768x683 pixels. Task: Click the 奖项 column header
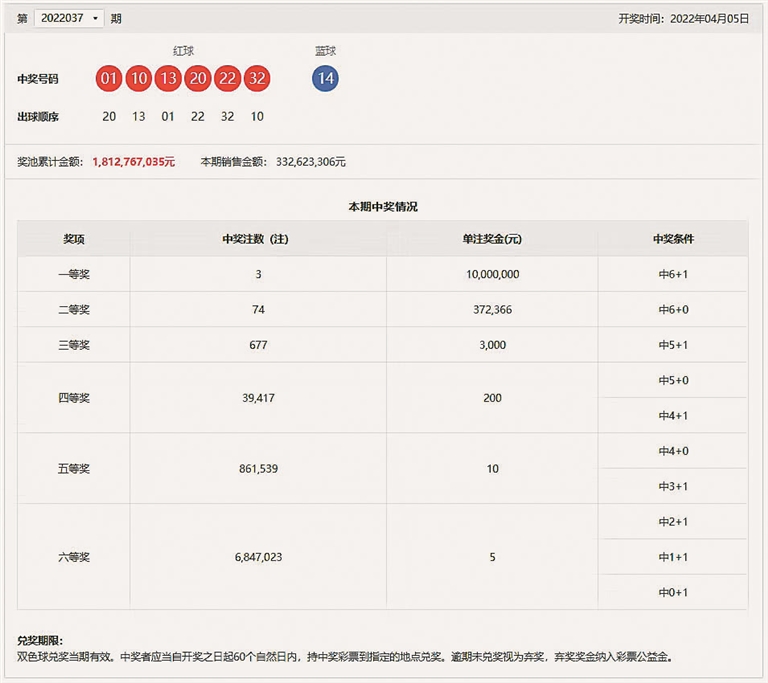click(74, 239)
